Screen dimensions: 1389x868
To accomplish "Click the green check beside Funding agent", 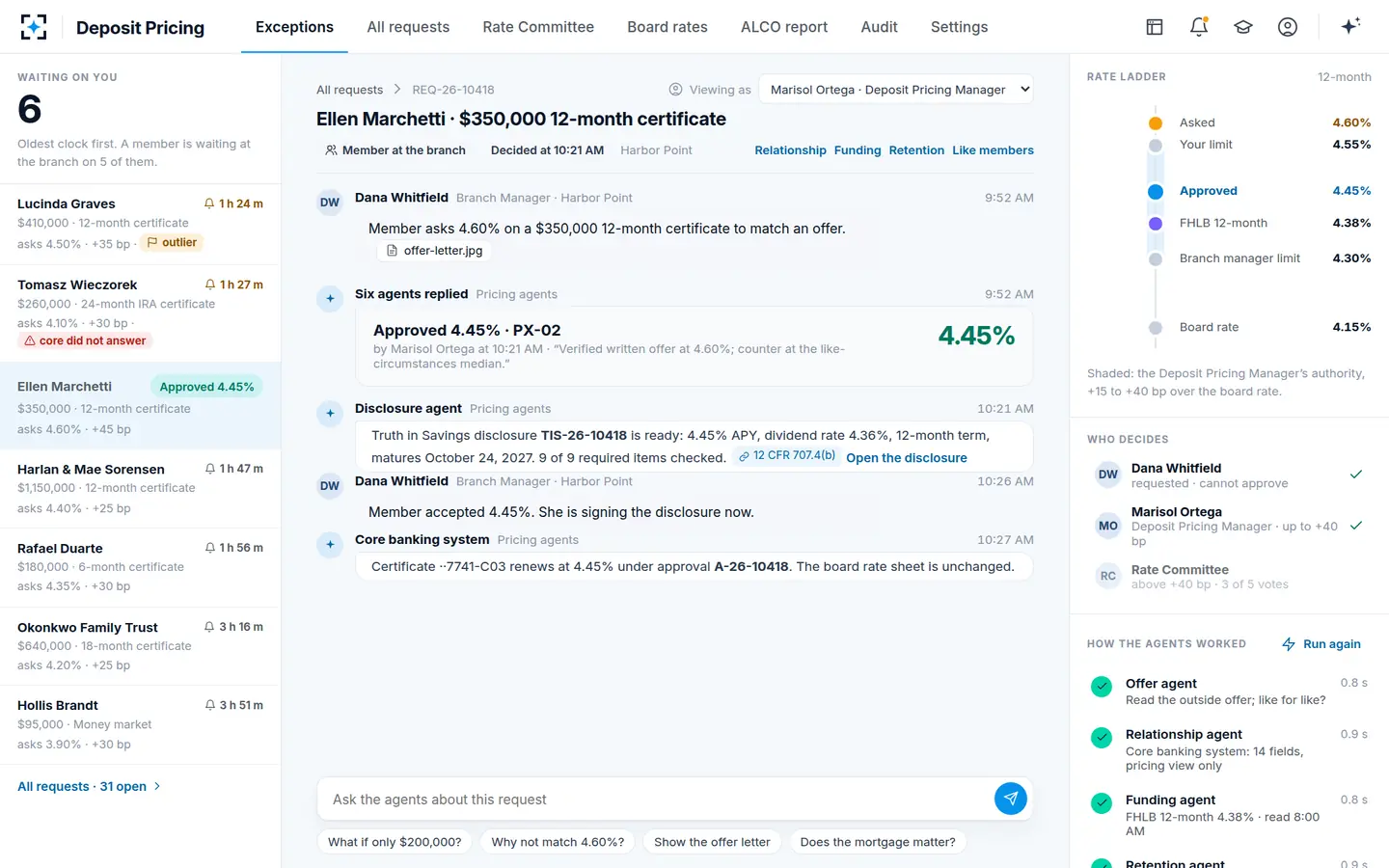I will (1102, 803).
